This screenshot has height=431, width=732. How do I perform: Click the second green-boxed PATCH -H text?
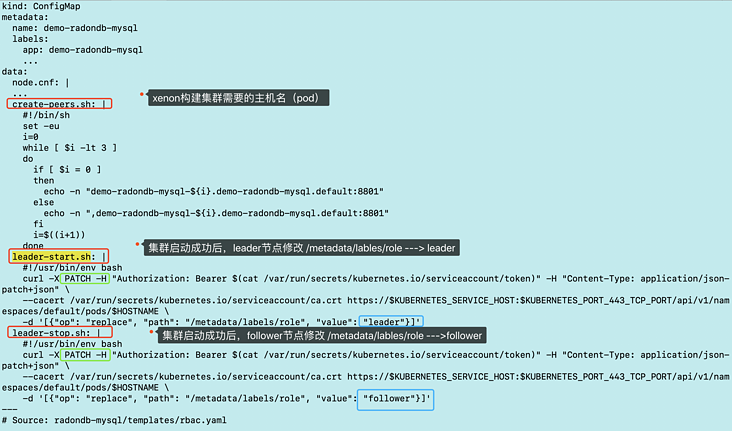[x=85, y=355]
